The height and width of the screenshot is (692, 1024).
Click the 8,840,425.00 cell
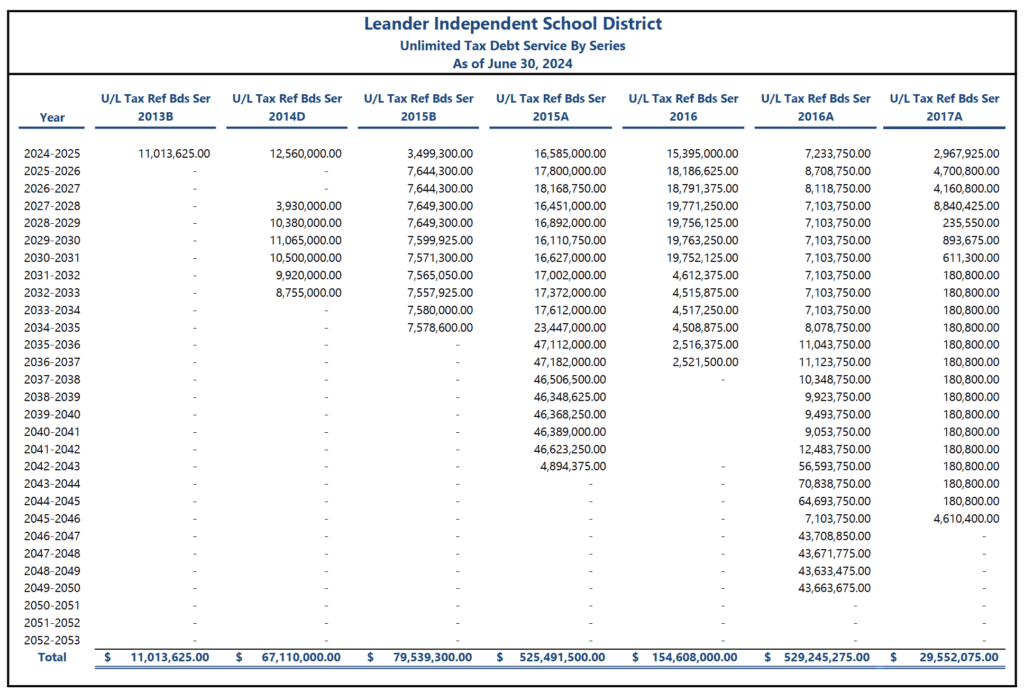[x=967, y=206]
